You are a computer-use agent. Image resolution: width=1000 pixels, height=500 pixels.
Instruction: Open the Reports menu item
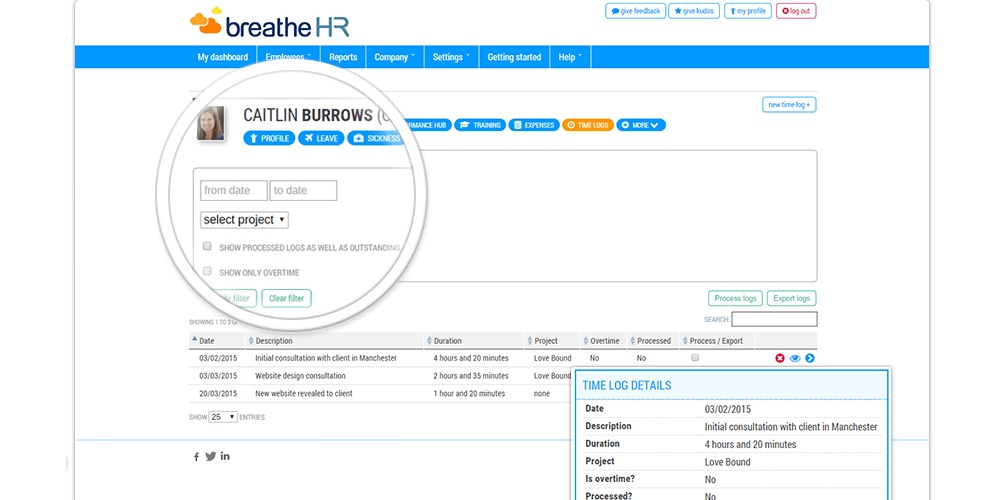[343, 57]
